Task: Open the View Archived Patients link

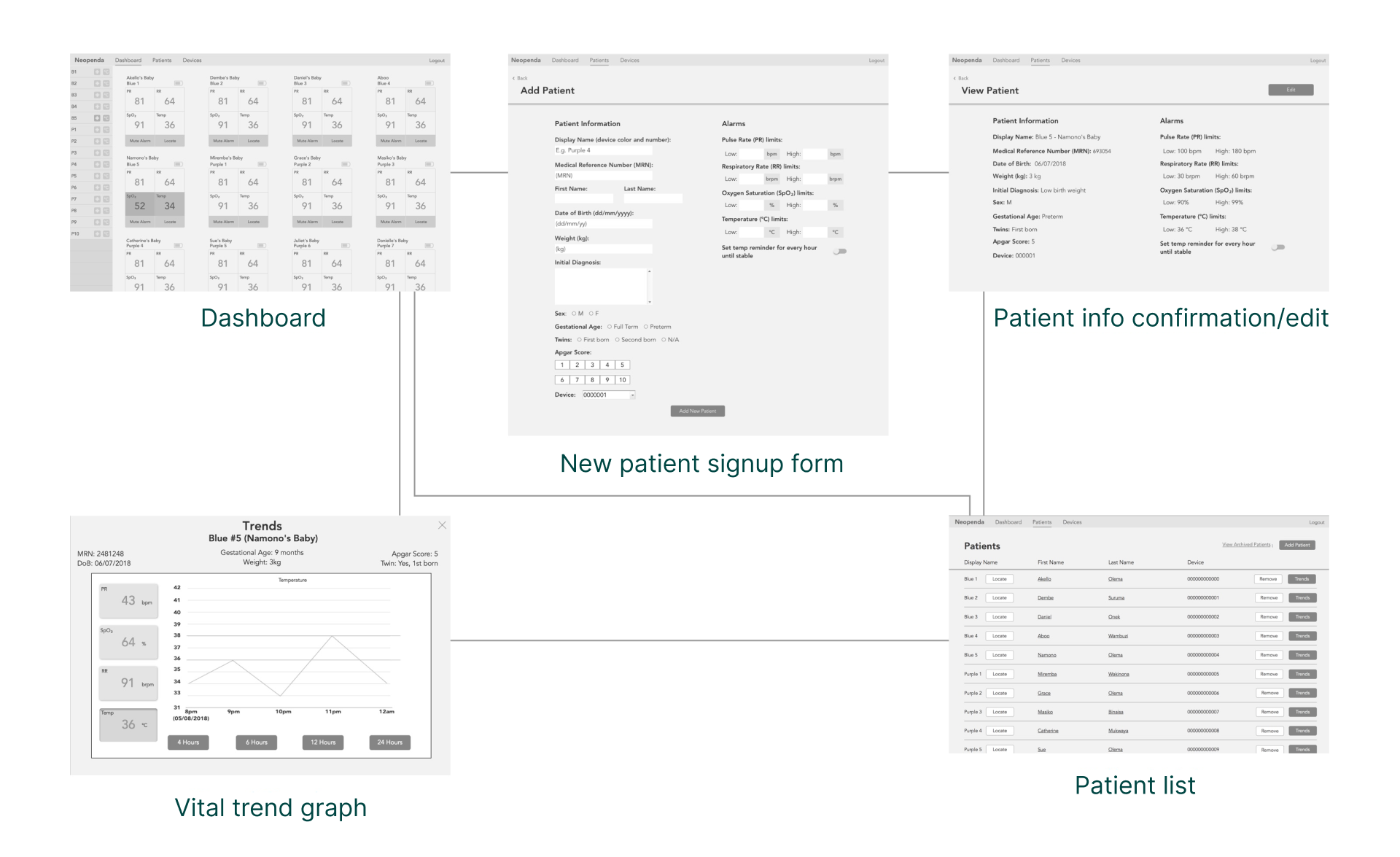Action: [1247, 545]
